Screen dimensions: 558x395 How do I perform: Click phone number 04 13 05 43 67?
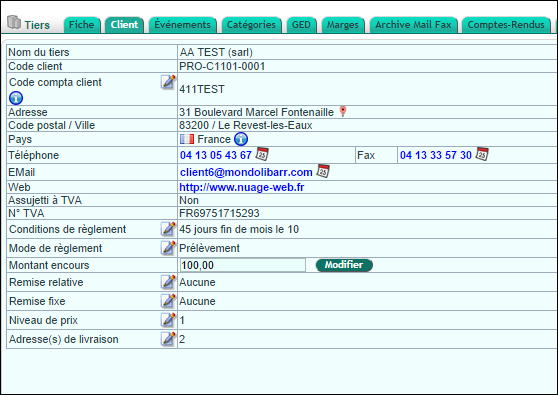click(216, 155)
